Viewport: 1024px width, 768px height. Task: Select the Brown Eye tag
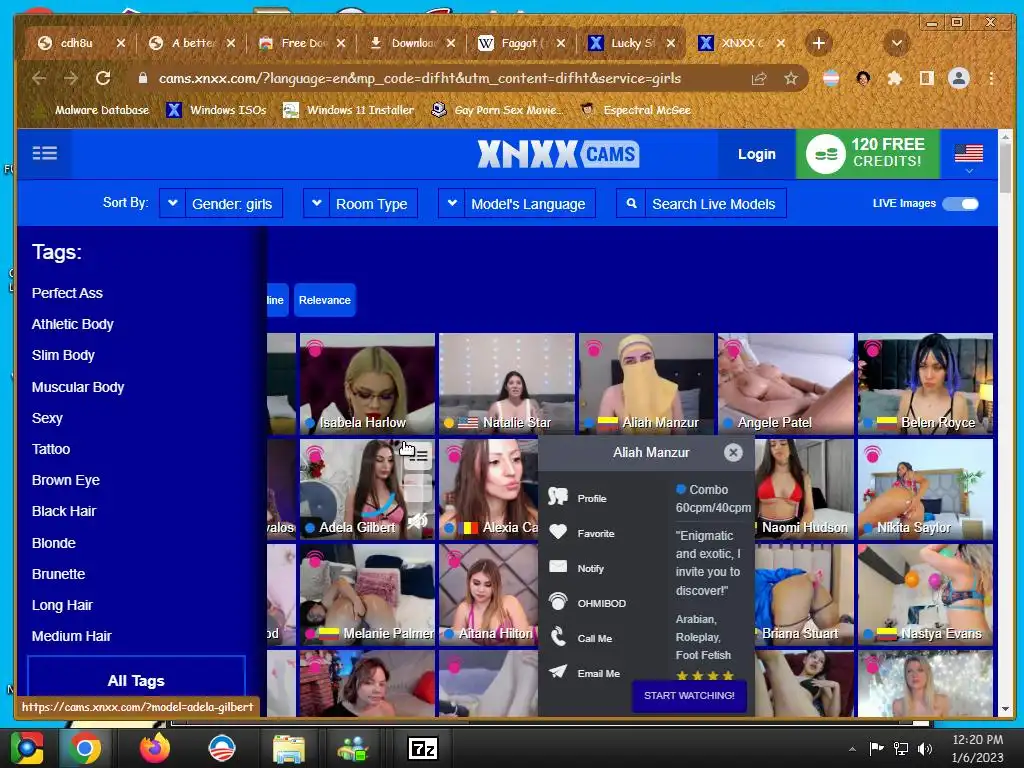66,480
